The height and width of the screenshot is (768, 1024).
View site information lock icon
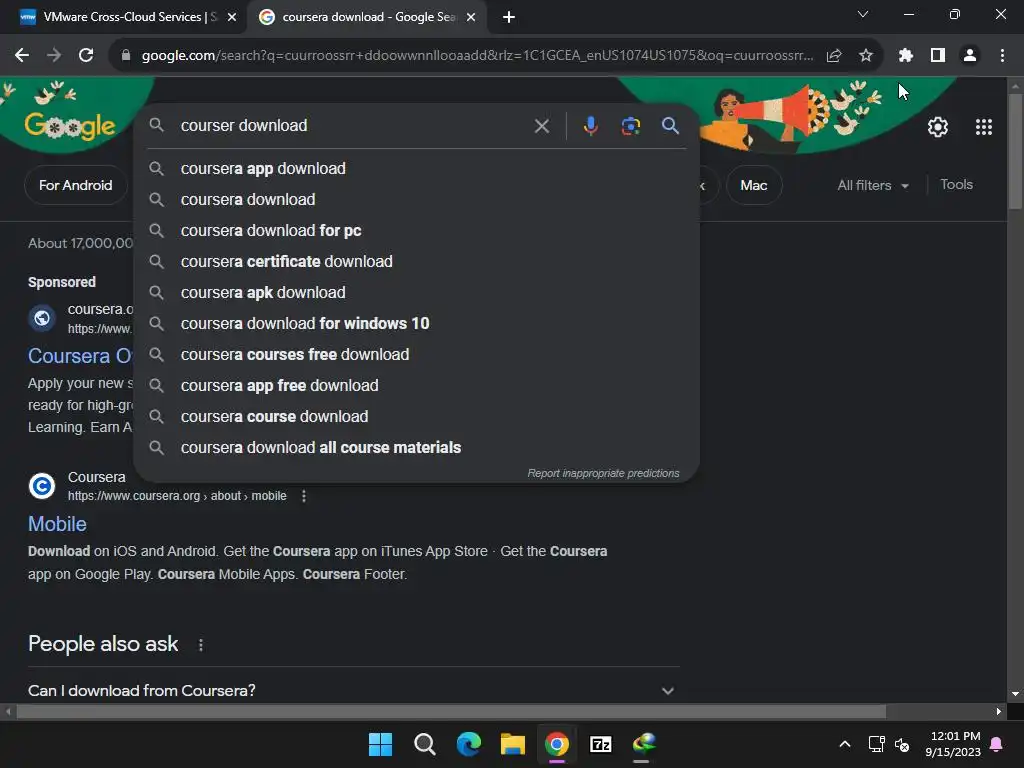pyautogui.click(x=126, y=56)
